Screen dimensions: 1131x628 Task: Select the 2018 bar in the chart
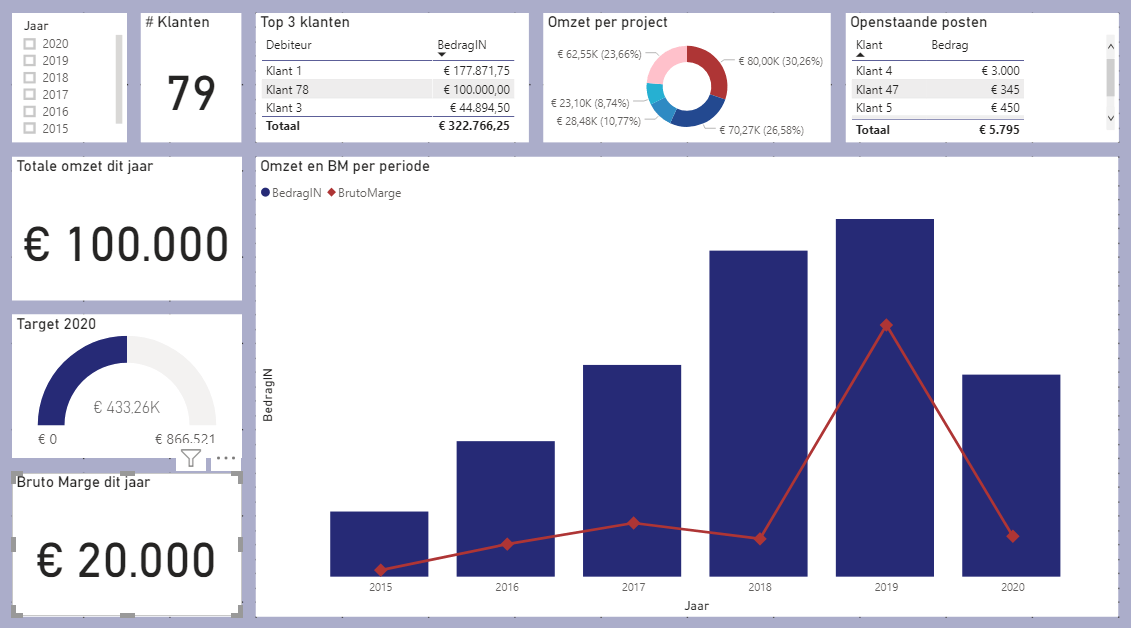(x=758, y=414)
